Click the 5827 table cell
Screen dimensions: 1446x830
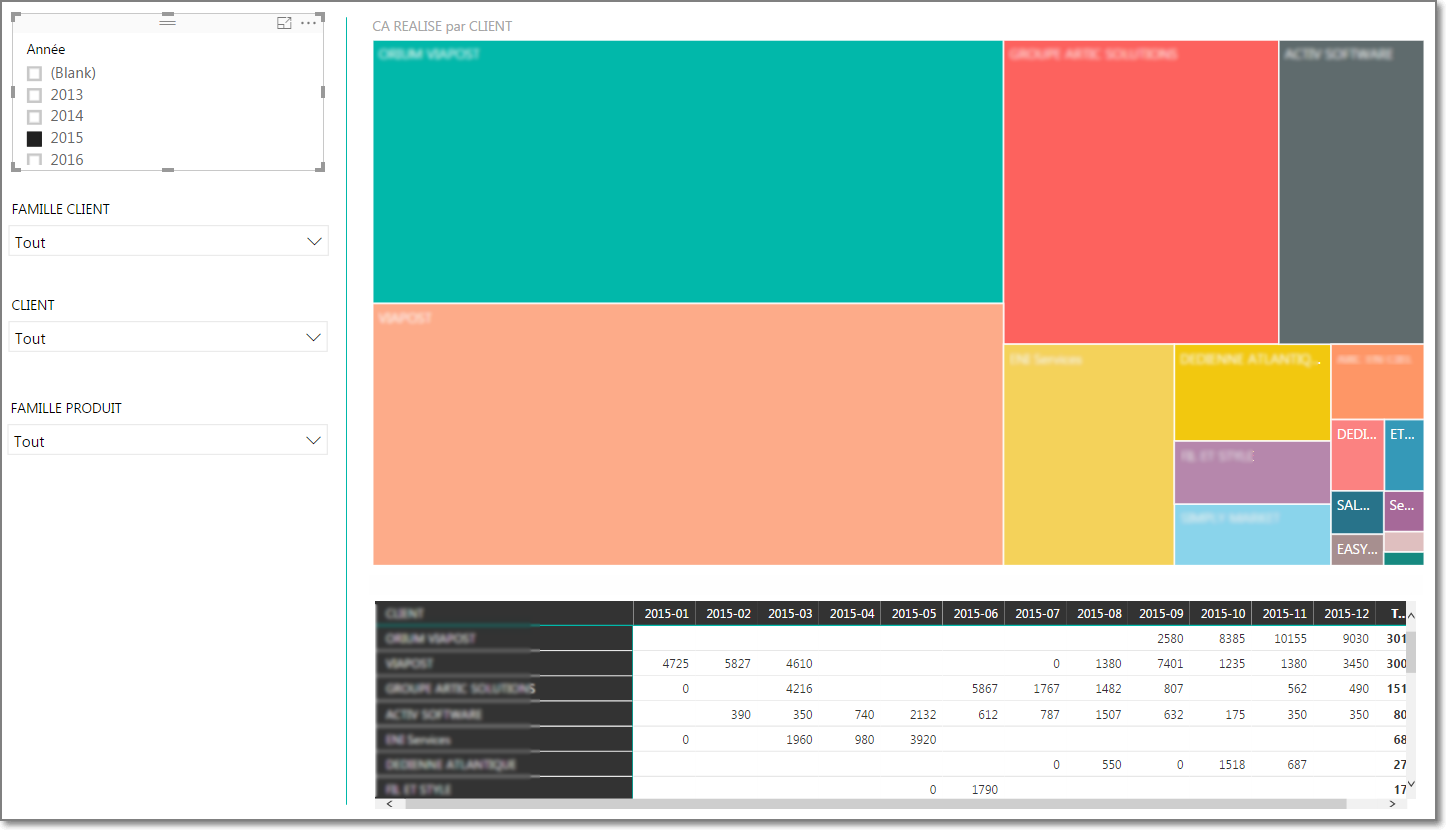tap(737, 663)
